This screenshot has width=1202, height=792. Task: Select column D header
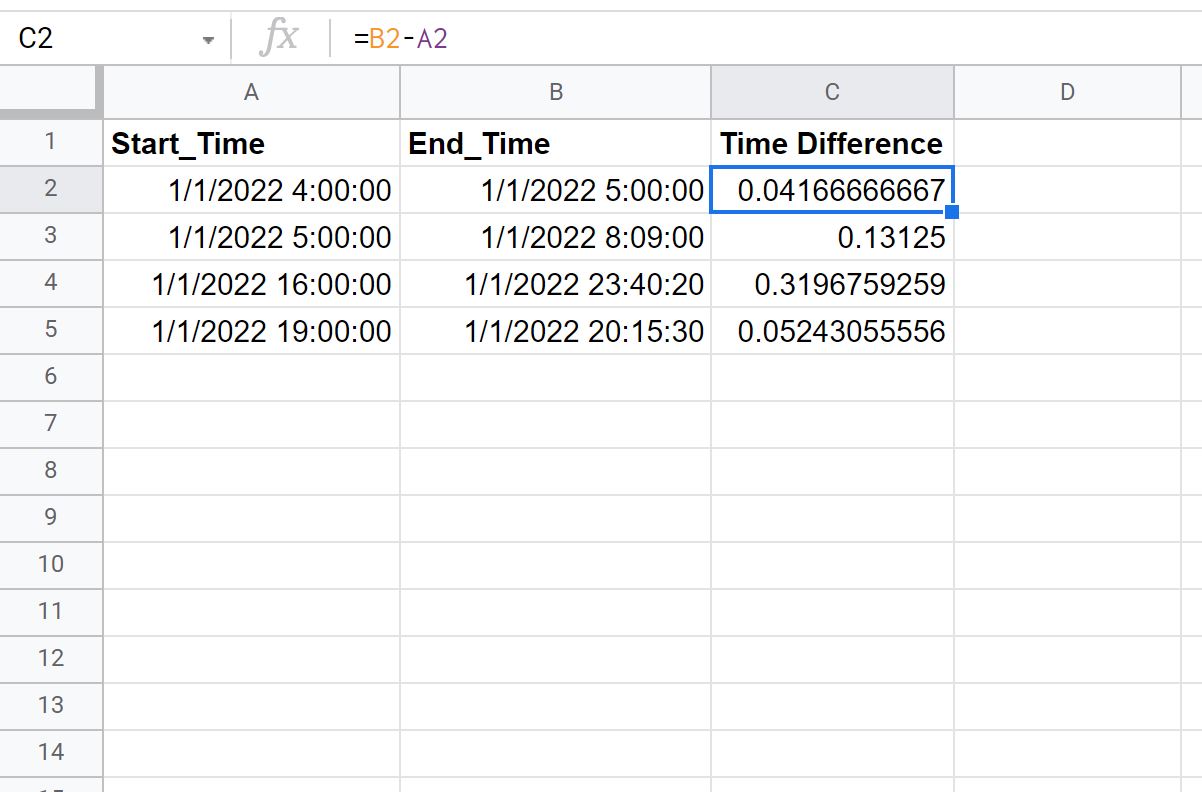pos(1067,92)
